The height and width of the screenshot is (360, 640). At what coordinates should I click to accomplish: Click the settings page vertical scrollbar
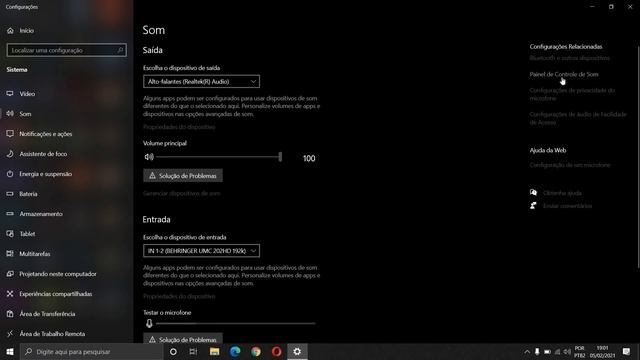tap(638, 157)
